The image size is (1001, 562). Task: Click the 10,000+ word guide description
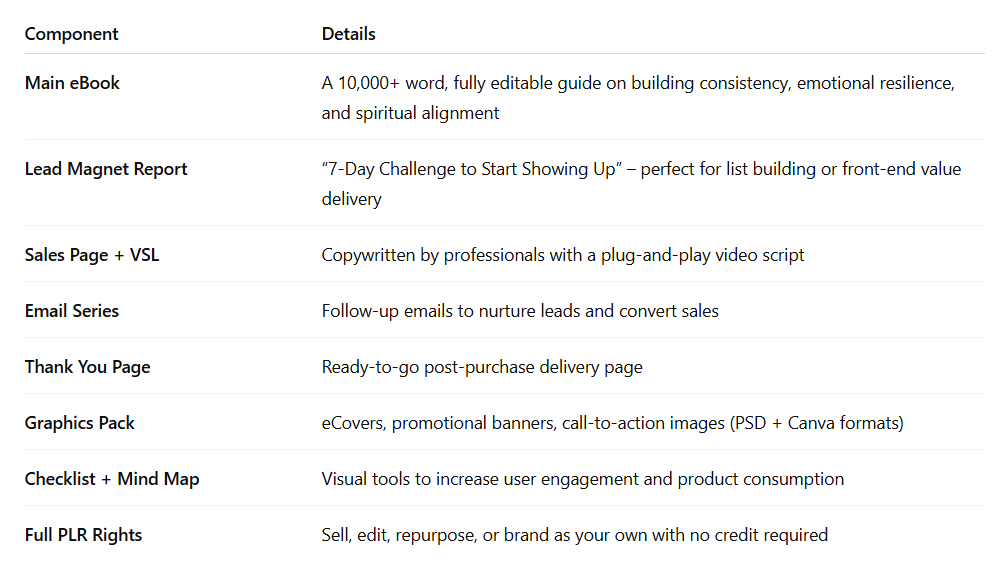point(638,98)
